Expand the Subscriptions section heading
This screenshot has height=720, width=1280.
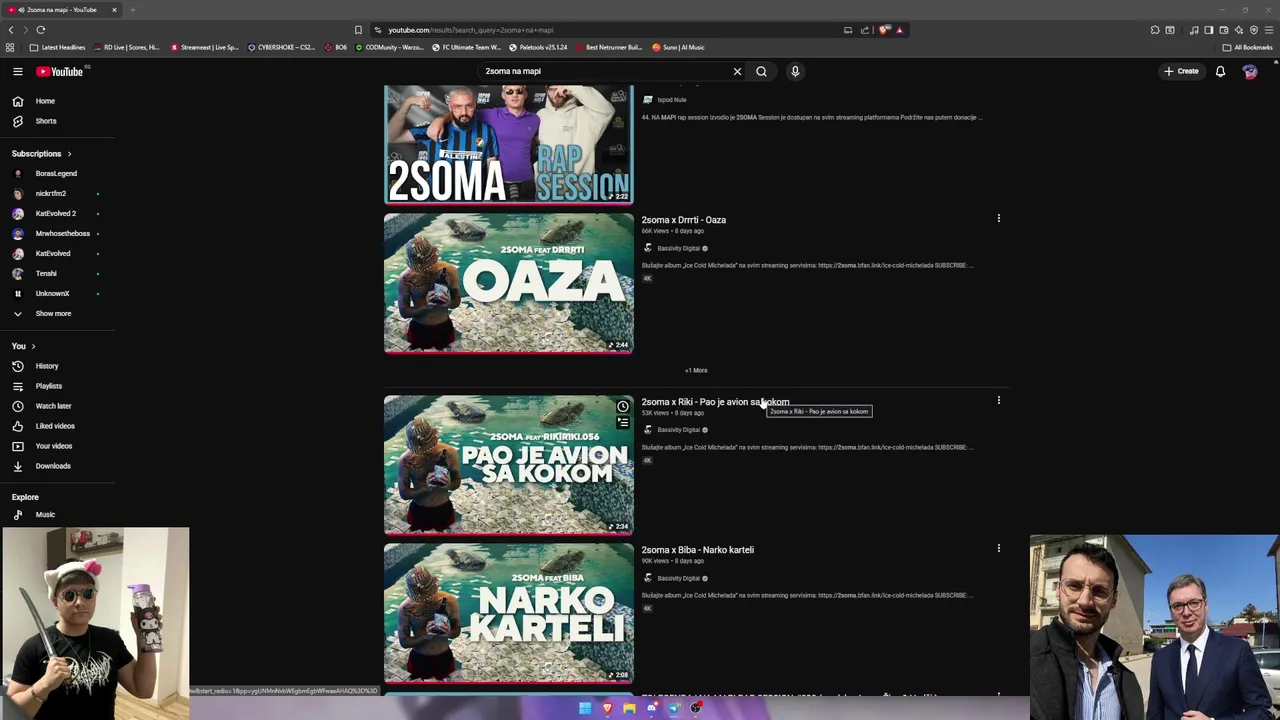tap(41, 154)
